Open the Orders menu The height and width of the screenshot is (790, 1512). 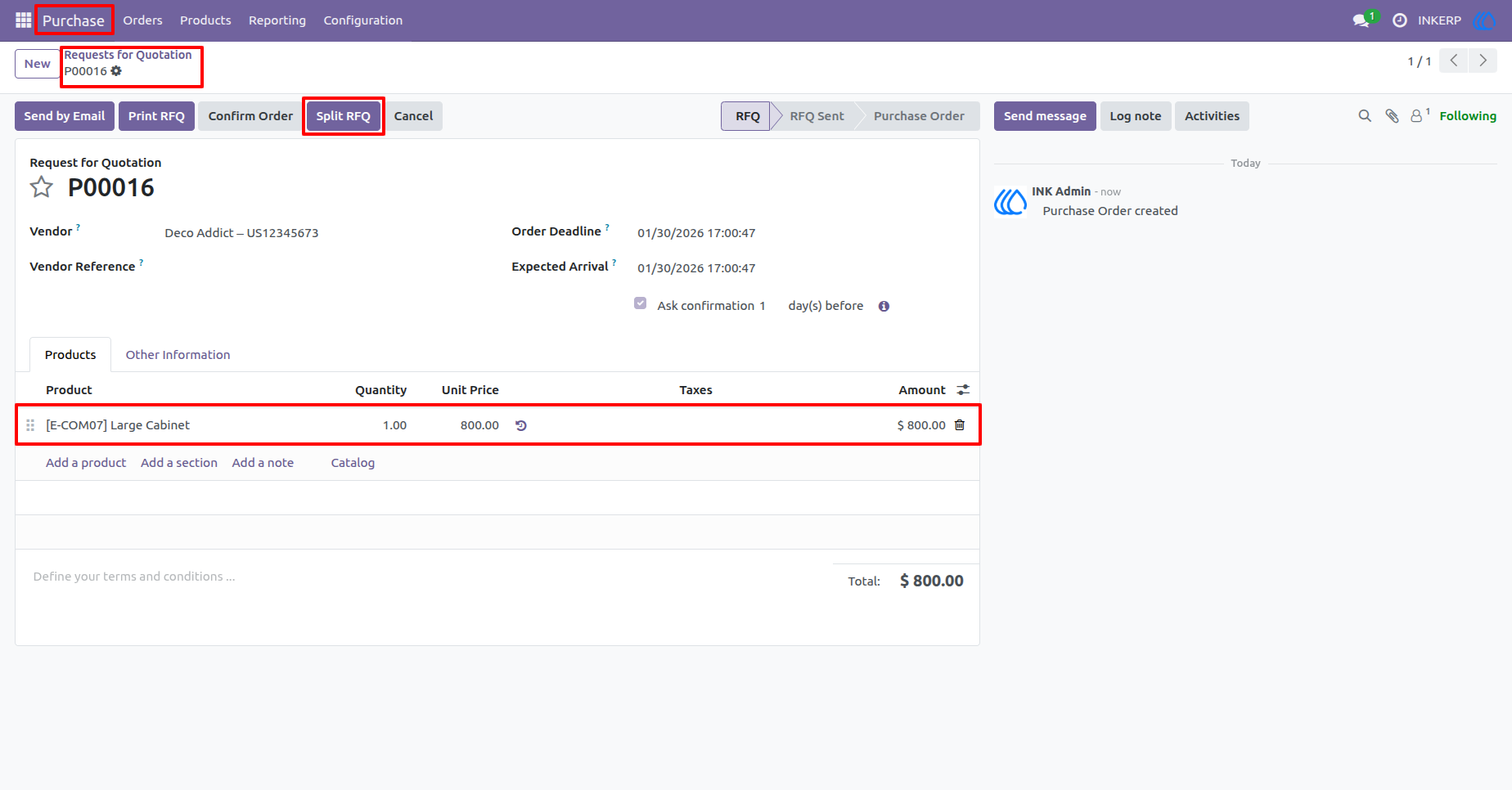point(142,20)
